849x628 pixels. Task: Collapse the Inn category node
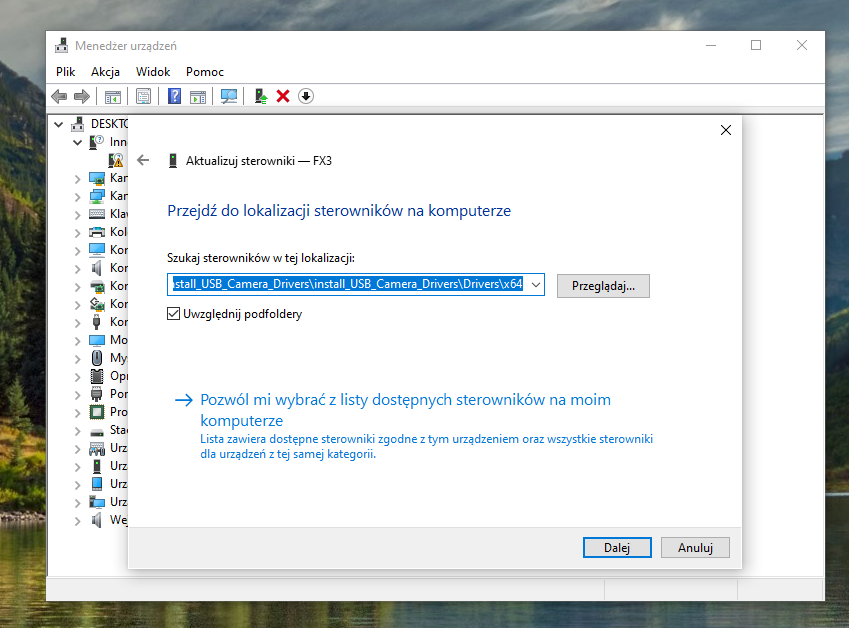pyautogui.click(x=77, y=142)
